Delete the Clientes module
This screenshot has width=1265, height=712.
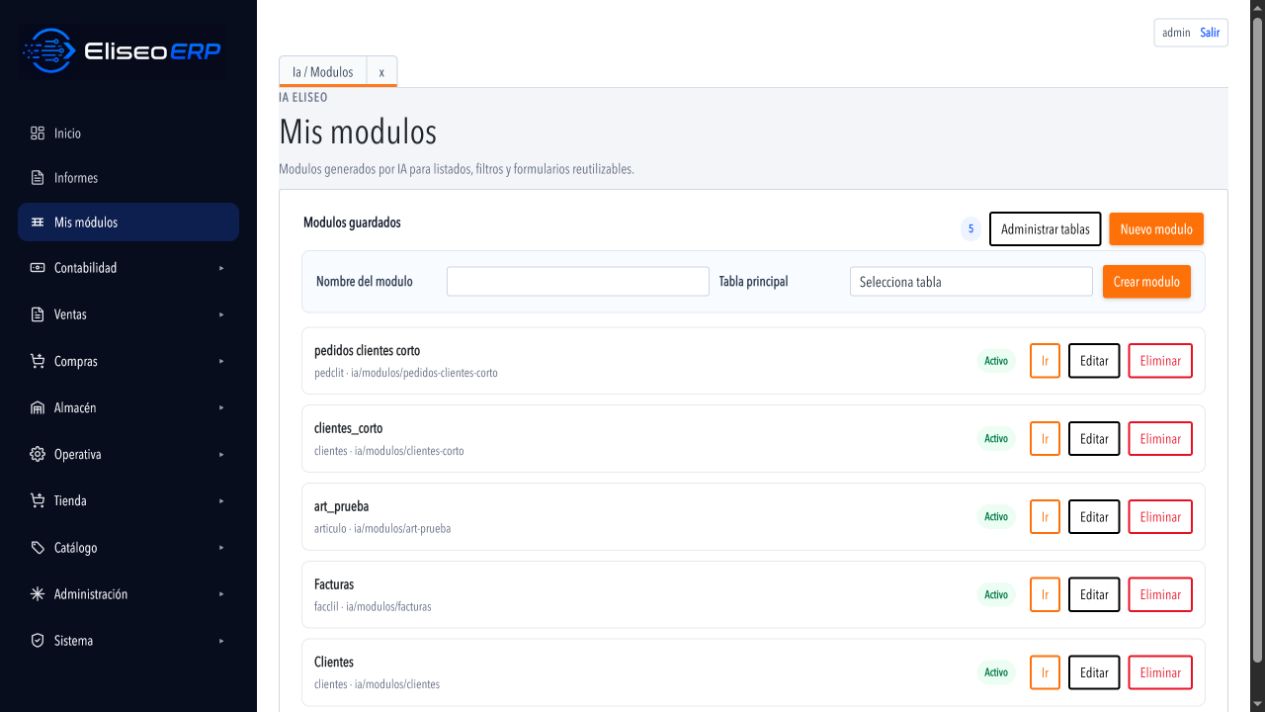[1161, 672]
